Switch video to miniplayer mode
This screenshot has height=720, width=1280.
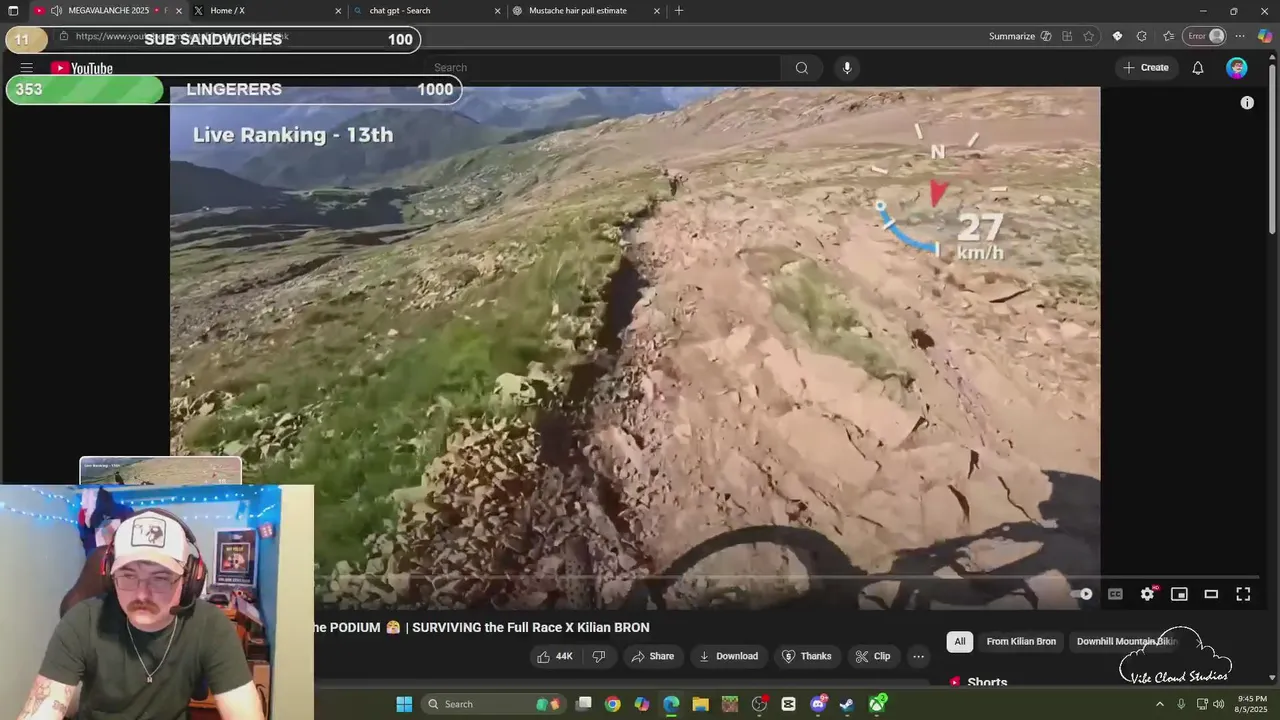click(x=1179, y=594)
